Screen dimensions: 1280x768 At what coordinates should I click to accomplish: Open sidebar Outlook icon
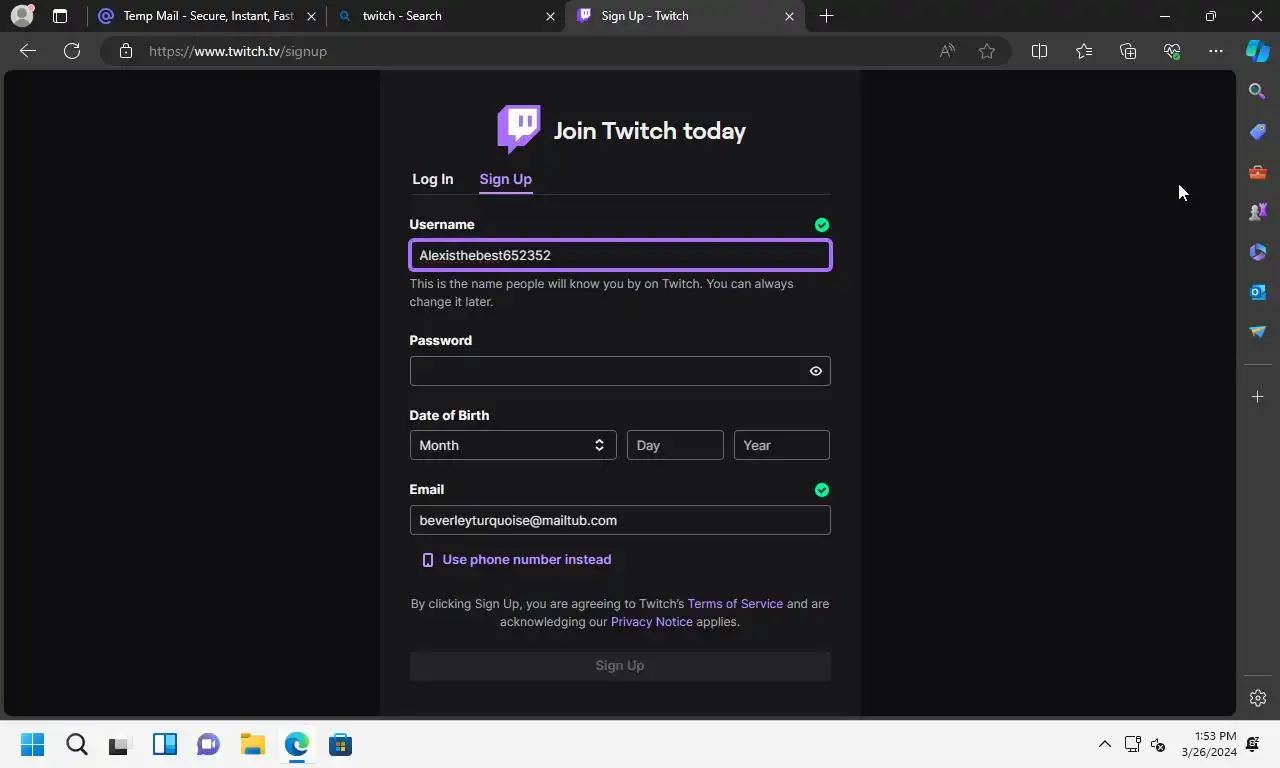click(x=1258, y=292)
